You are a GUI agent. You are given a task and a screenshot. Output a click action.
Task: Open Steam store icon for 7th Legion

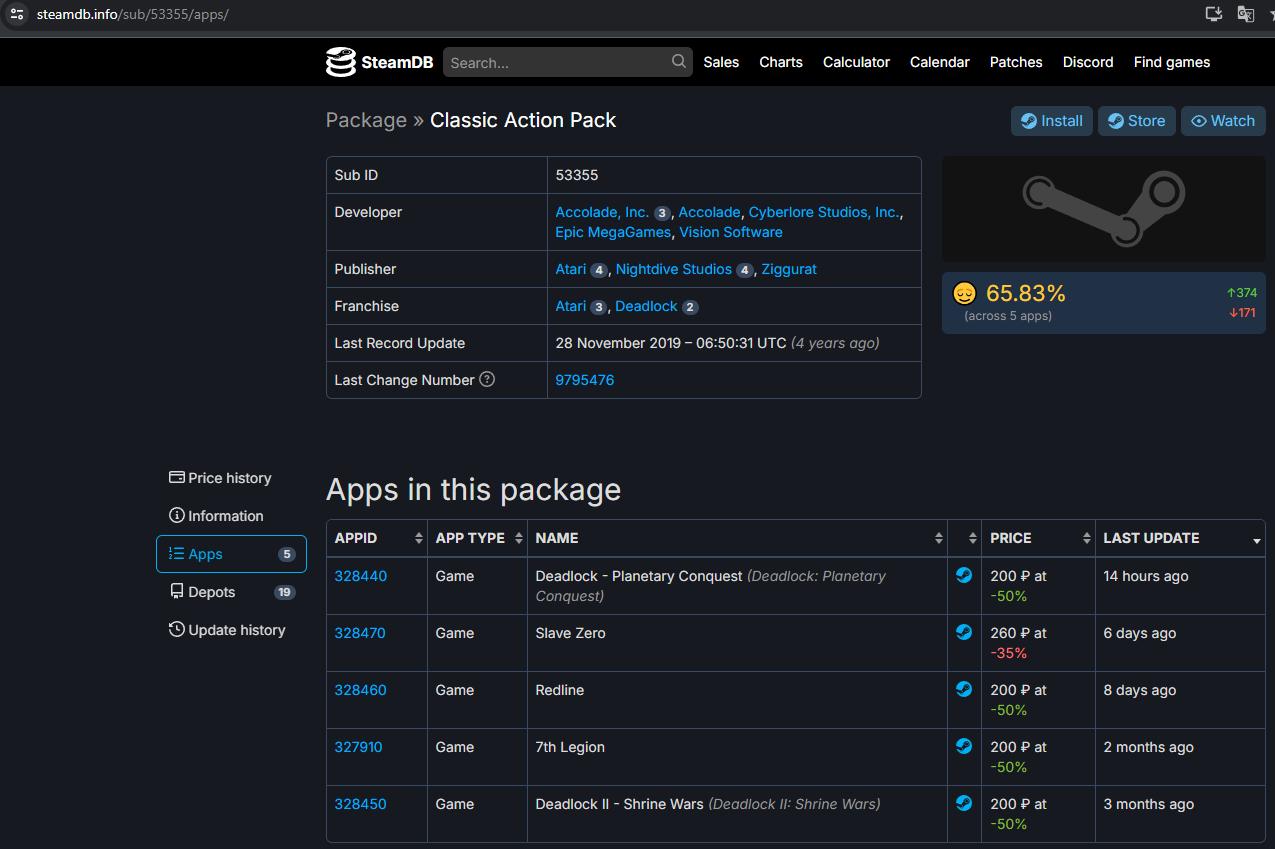click(x=964, y=746)
